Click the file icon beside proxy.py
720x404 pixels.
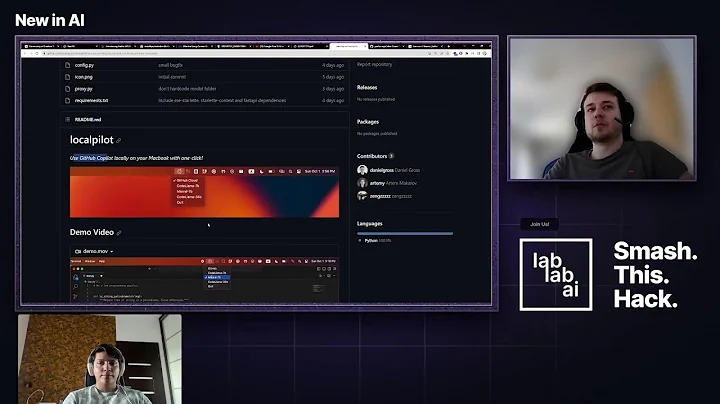(68, 89)
